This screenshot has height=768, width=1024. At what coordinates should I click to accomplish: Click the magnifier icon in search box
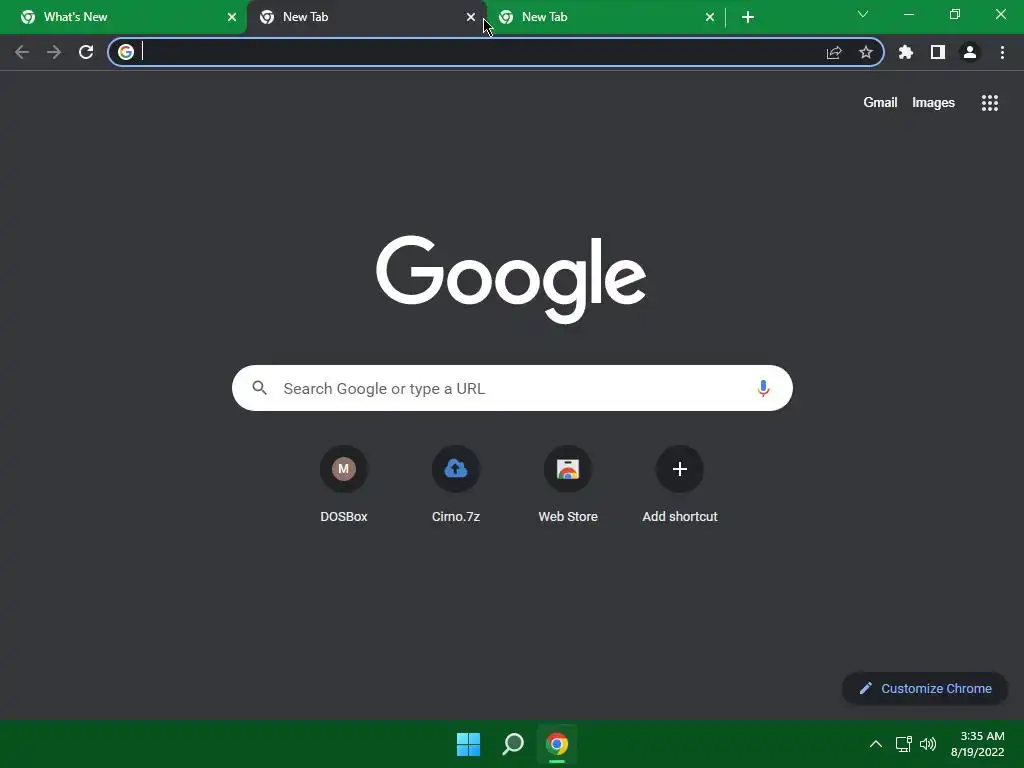259,388
